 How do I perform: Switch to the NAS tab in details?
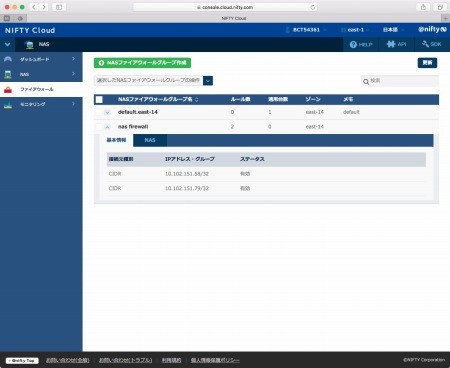[x=150, y=140]
